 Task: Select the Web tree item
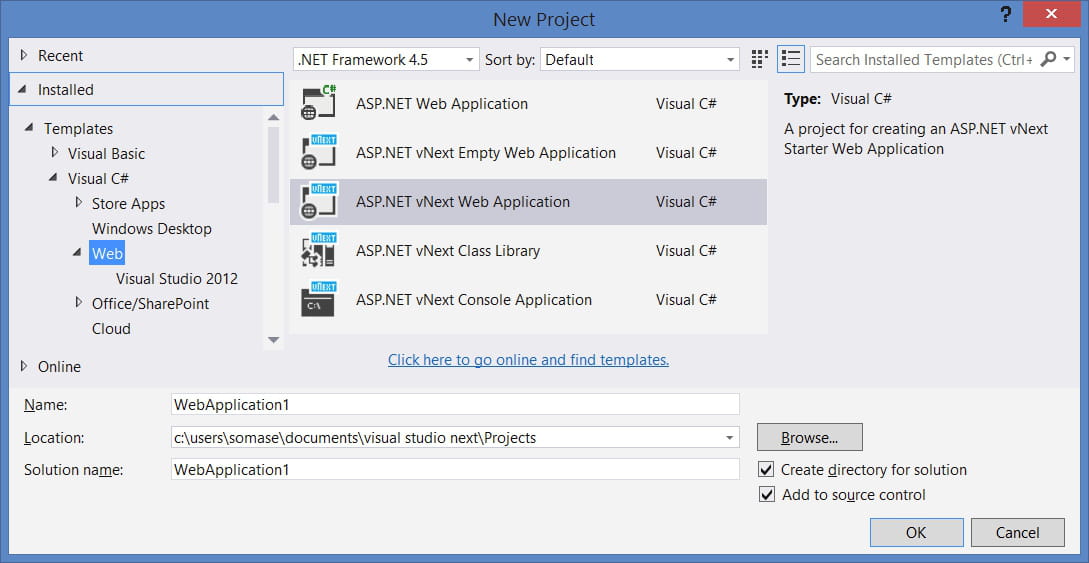tap(108, 253)
